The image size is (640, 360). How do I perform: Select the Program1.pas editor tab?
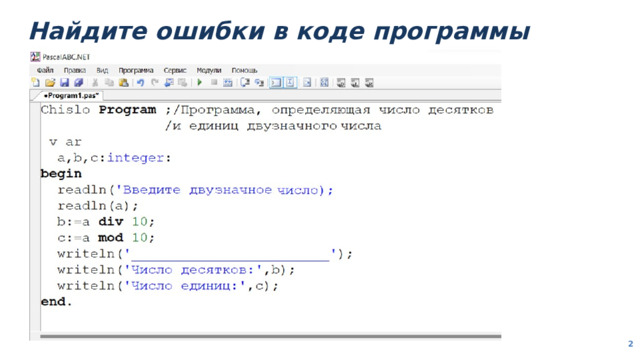click(x=70, y=96)
